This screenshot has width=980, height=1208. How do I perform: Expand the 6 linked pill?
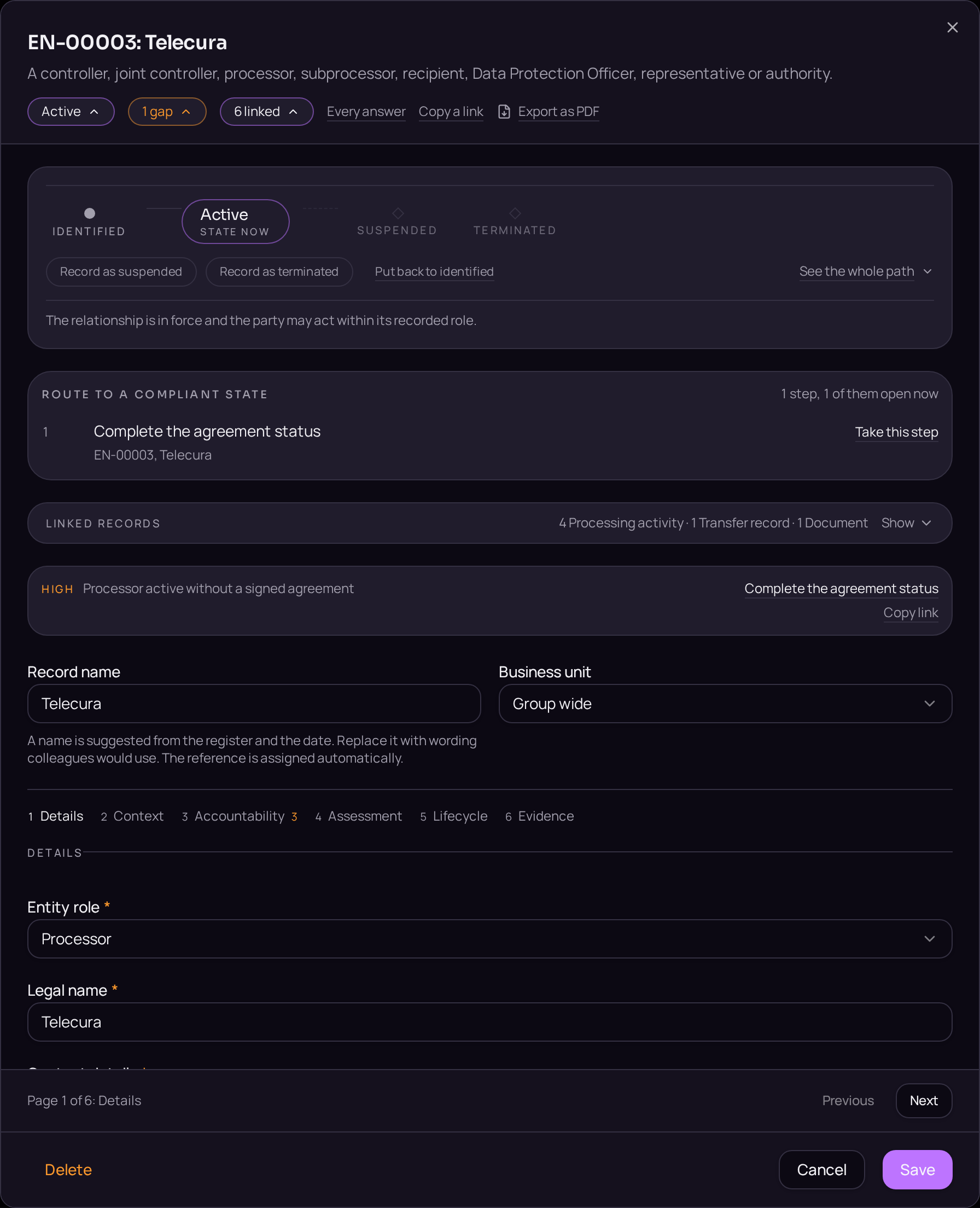click(266, 112)
